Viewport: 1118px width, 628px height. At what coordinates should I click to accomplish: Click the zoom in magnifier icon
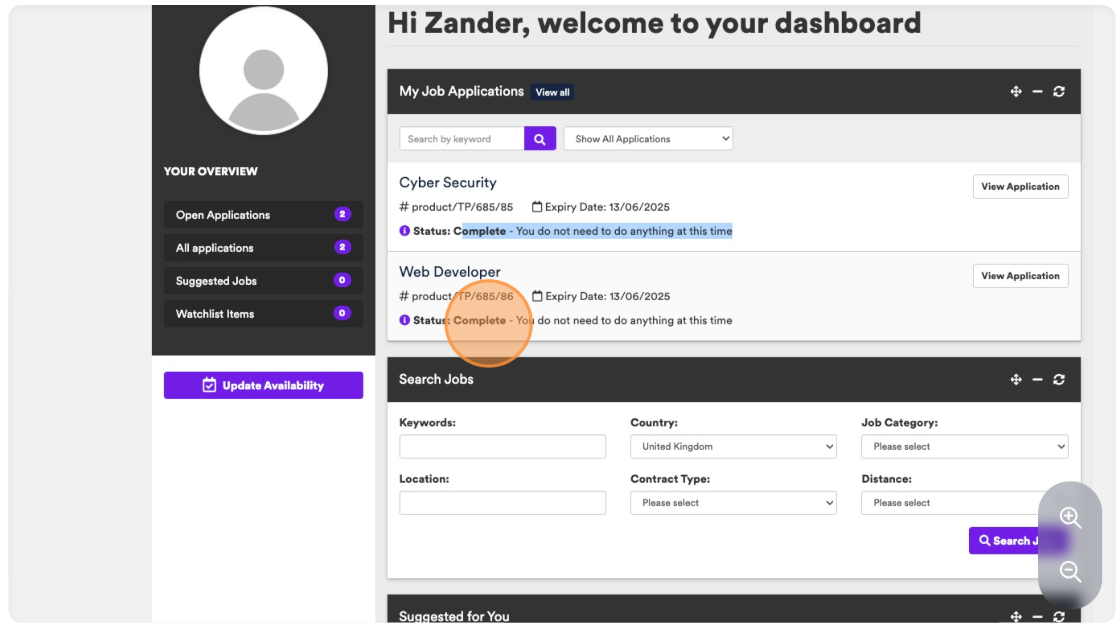pyautogui.click(x=1070, y=517)
